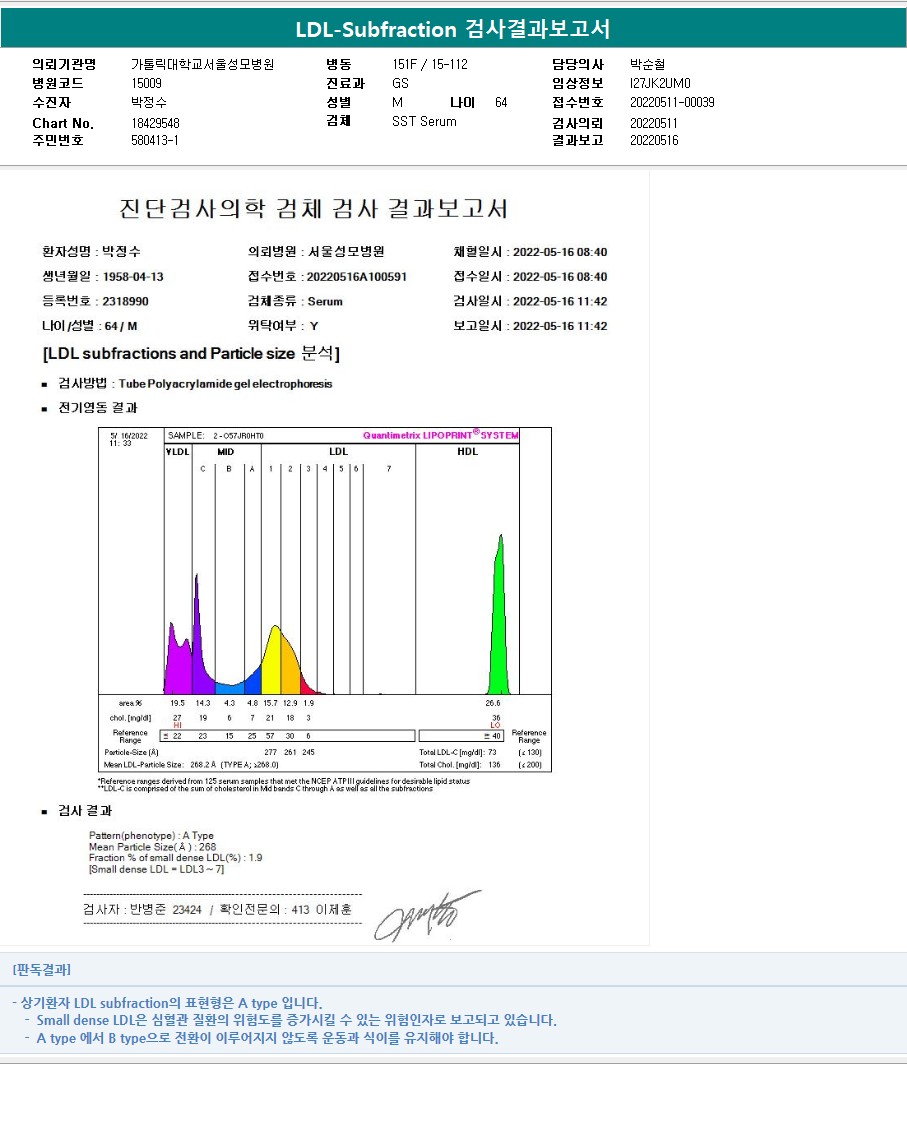Select ward value "151F / 15-112"
The image size is (907, 1125).
click(x=430, y=65)
